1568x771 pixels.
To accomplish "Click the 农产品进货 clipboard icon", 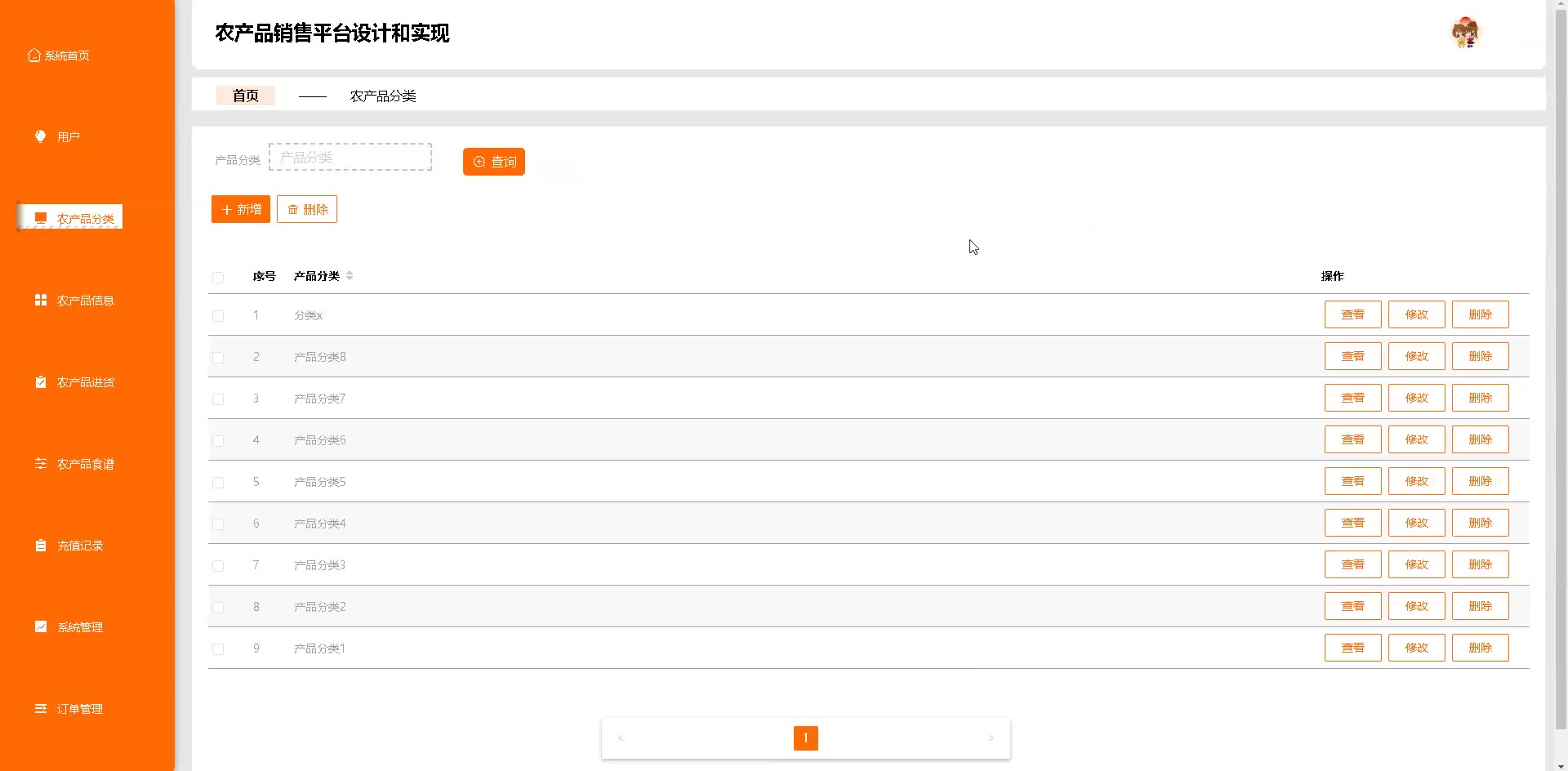I will pos(40,382).
